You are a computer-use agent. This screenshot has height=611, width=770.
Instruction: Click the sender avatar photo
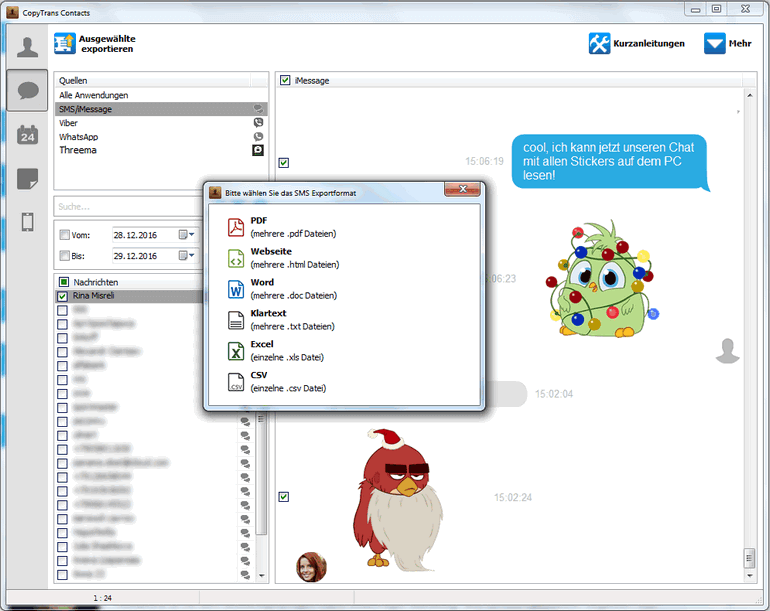coord(311,567)
